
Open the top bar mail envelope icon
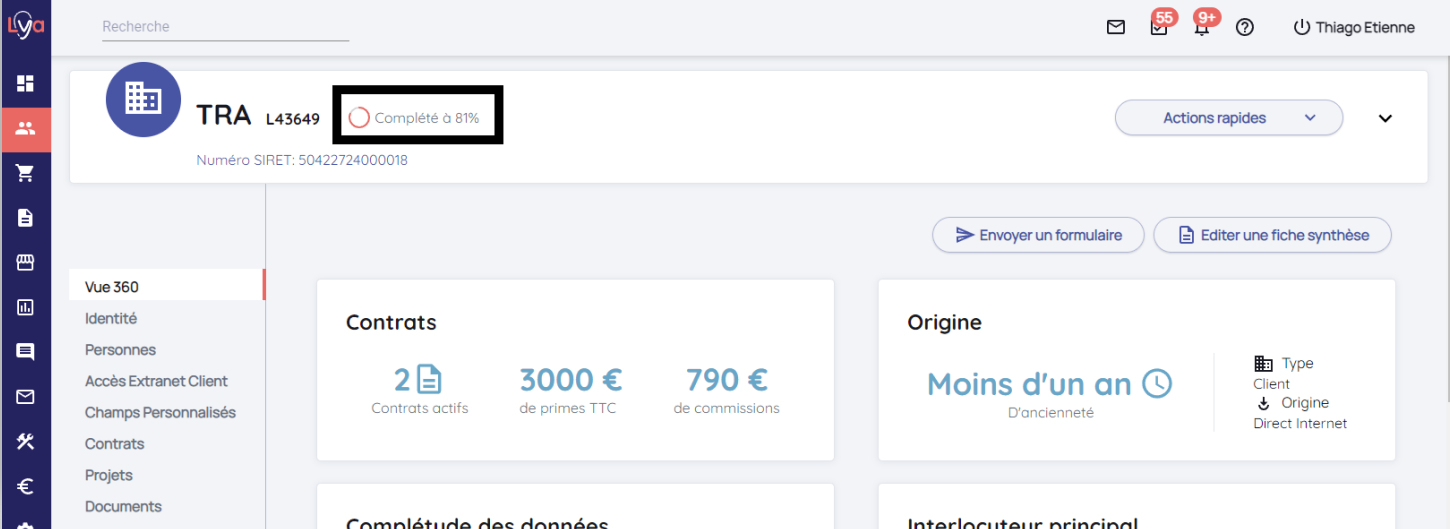tap(1116, 27)
